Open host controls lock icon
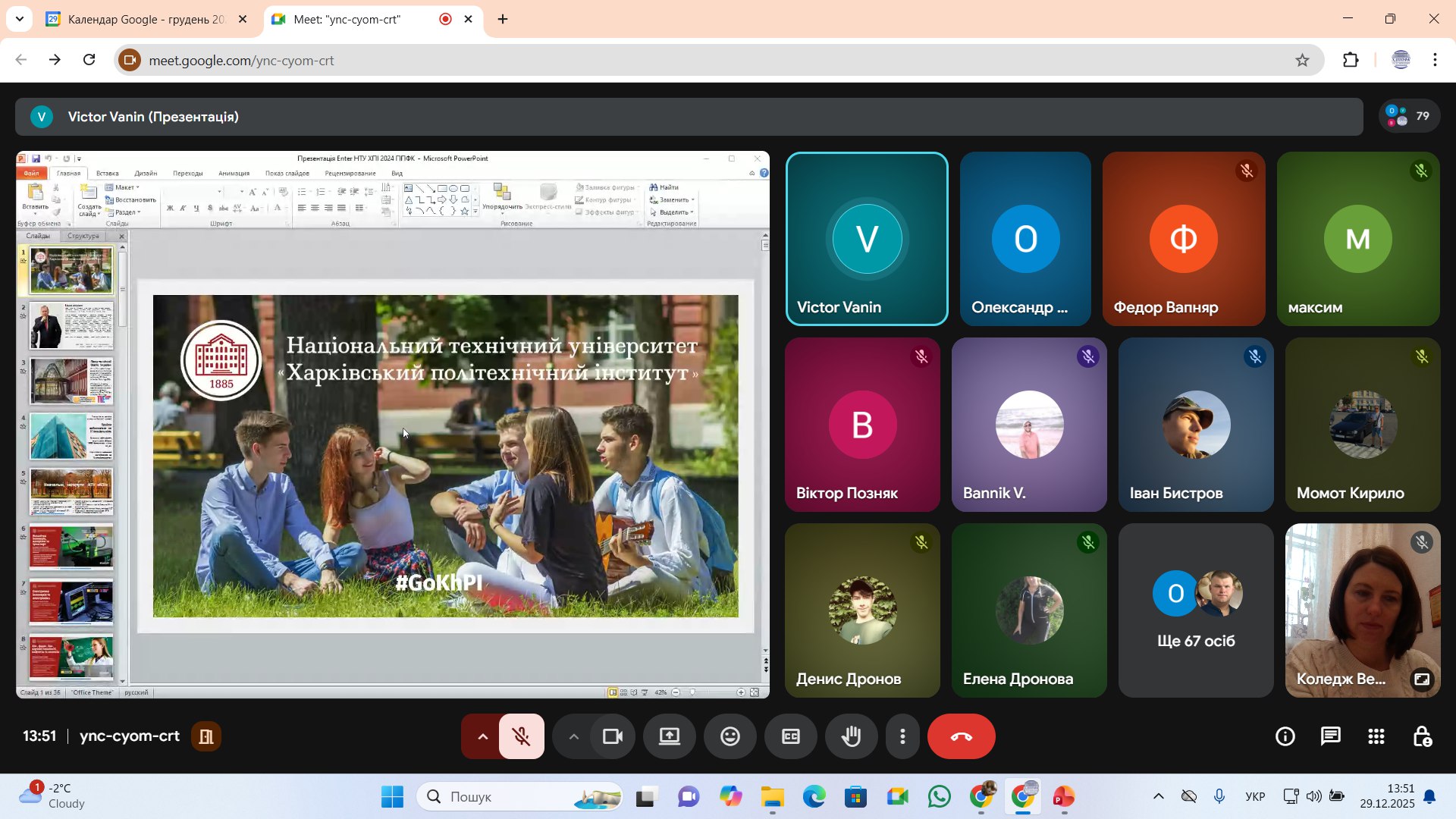 [1422, 736]
